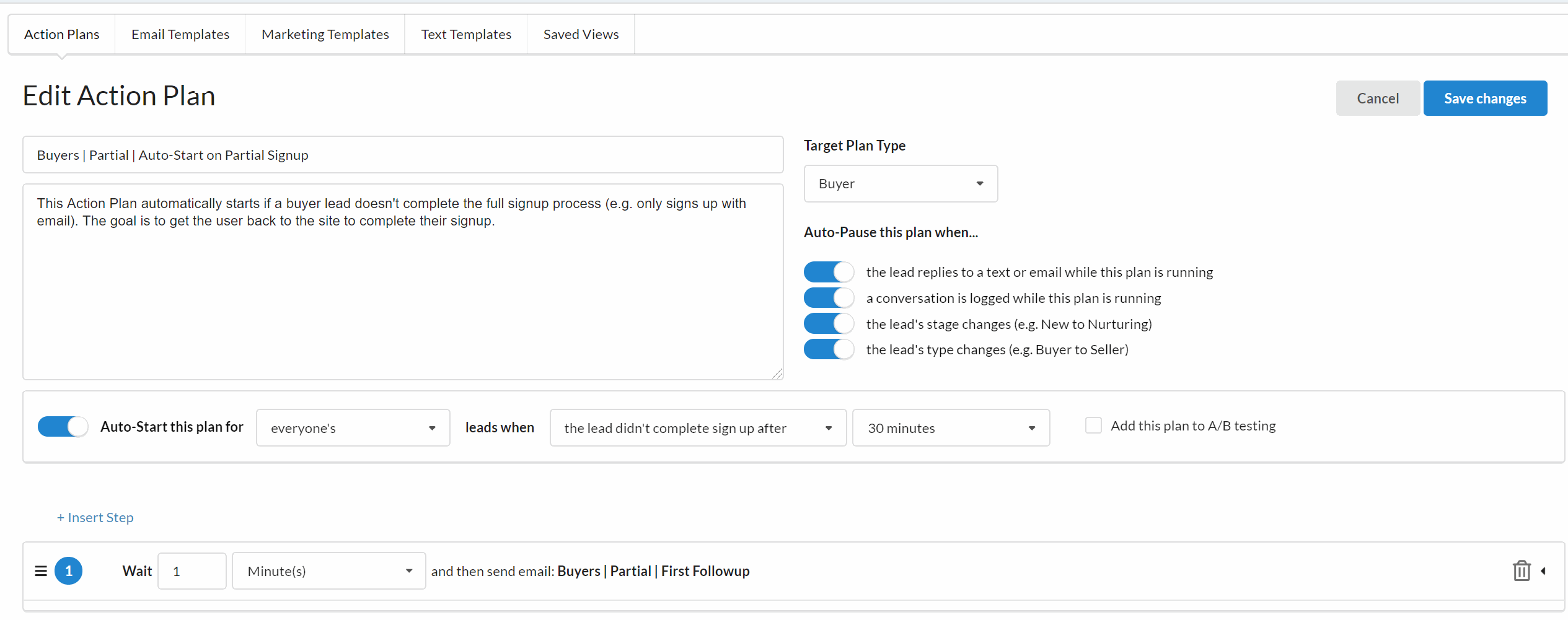The width and height of the screenshot is (1568, 620).
Task: Toggle auto-pause on lead's stage changes
Action: pyautogui.click(x=829, y=324)
